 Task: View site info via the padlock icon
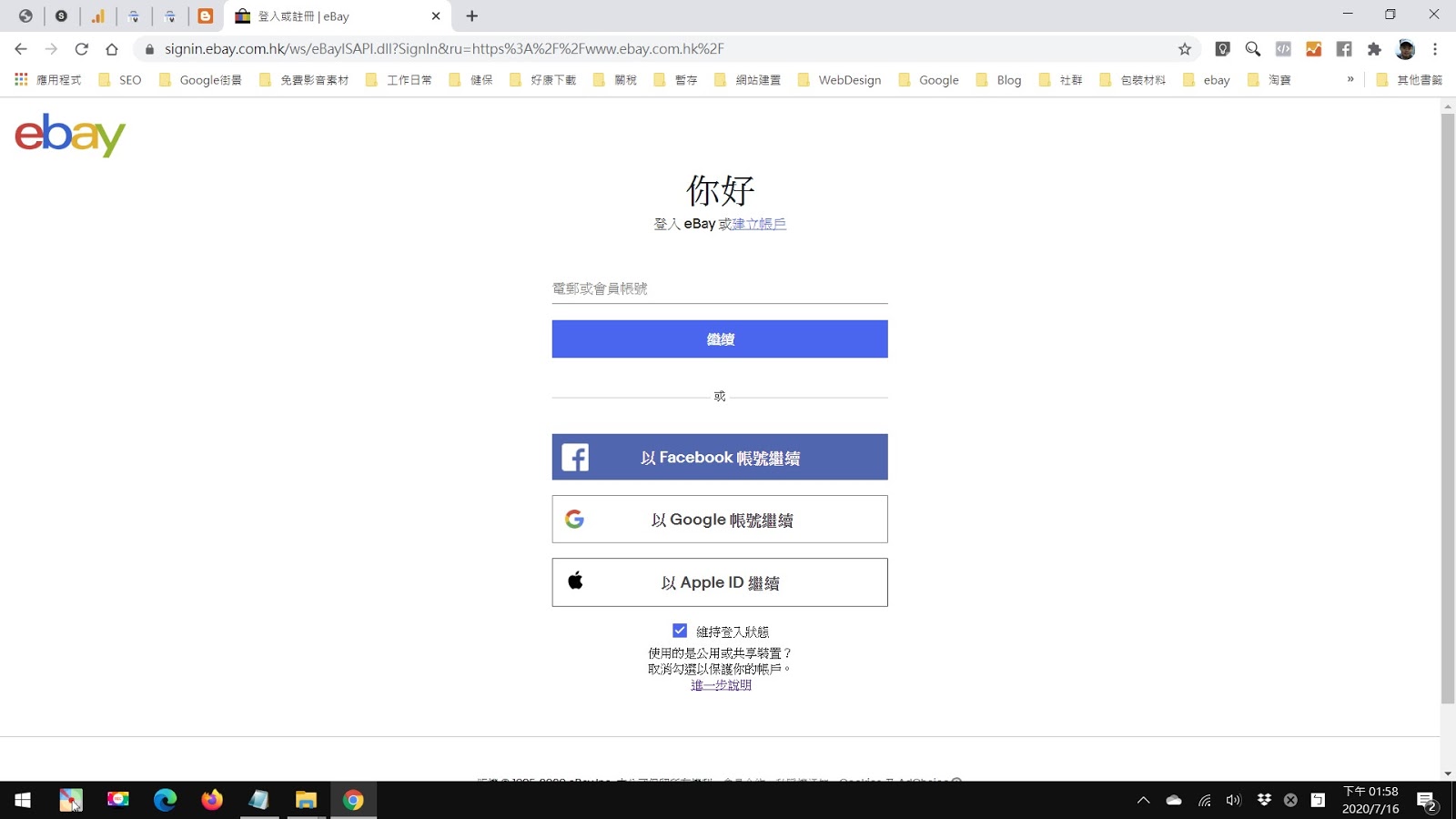pyautogui.click(x=150, y=49)
